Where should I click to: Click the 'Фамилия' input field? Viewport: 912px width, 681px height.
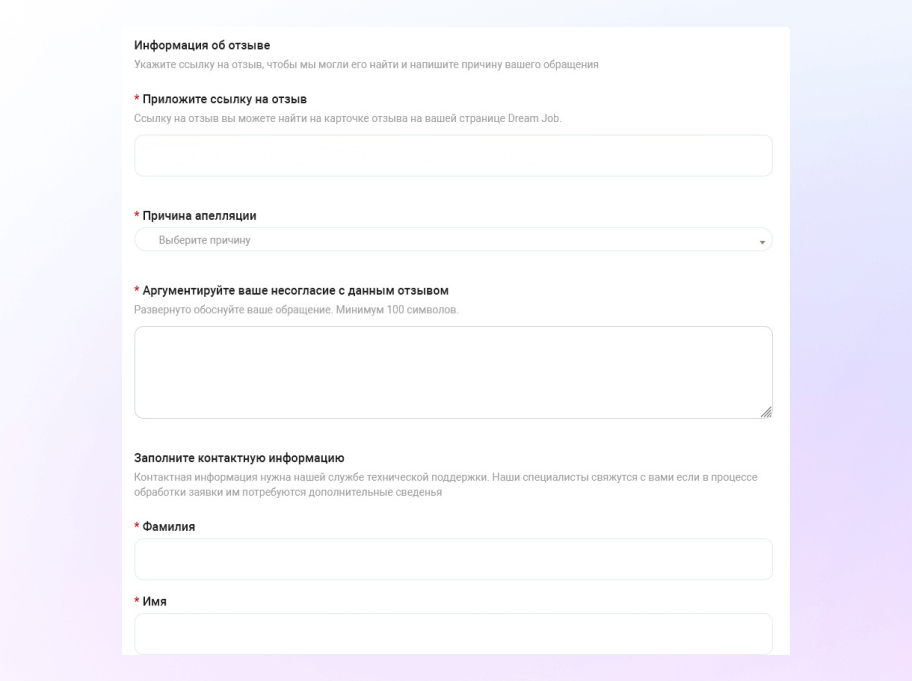(453, 560)
